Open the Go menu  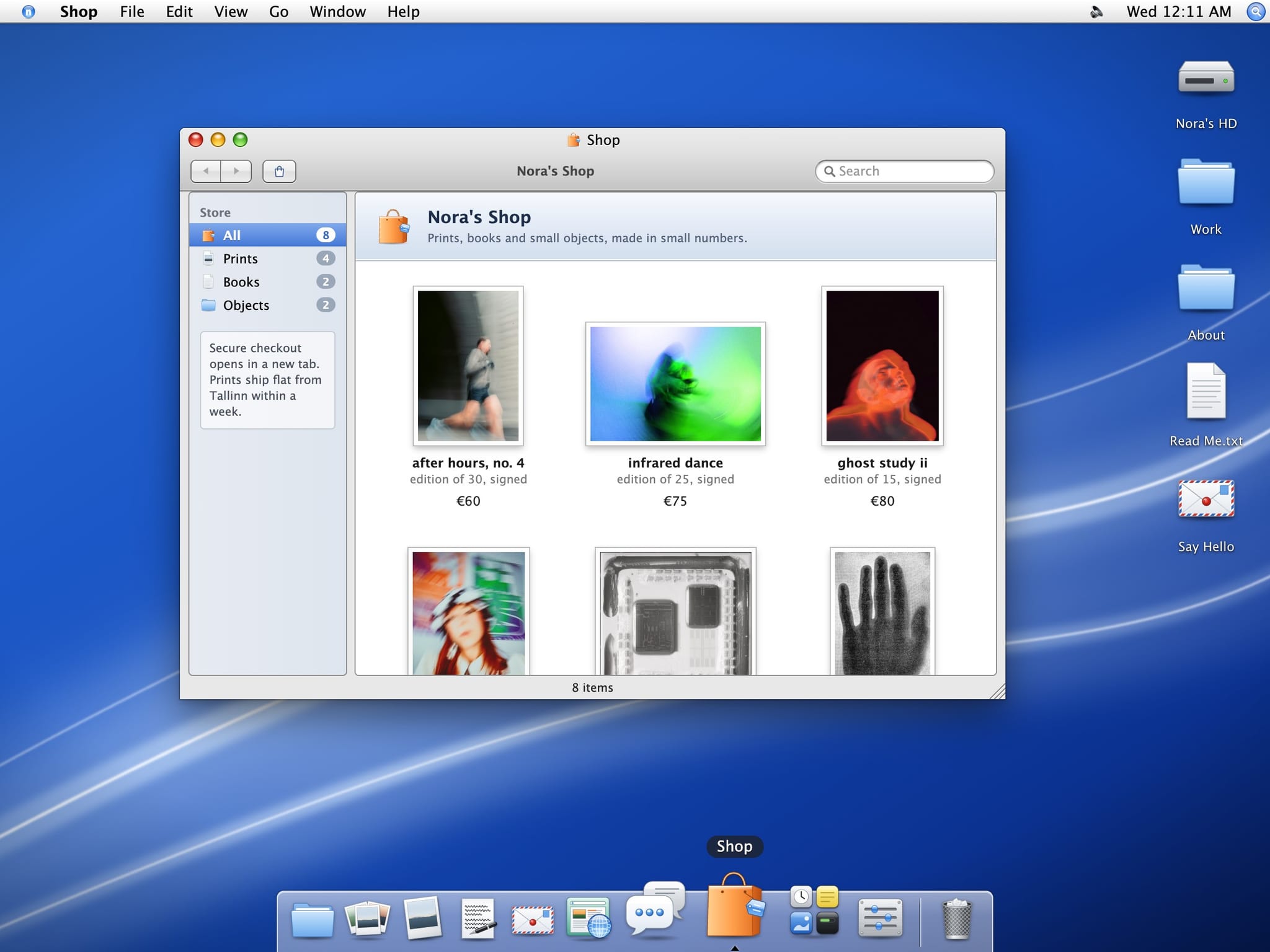pos(278,11)
